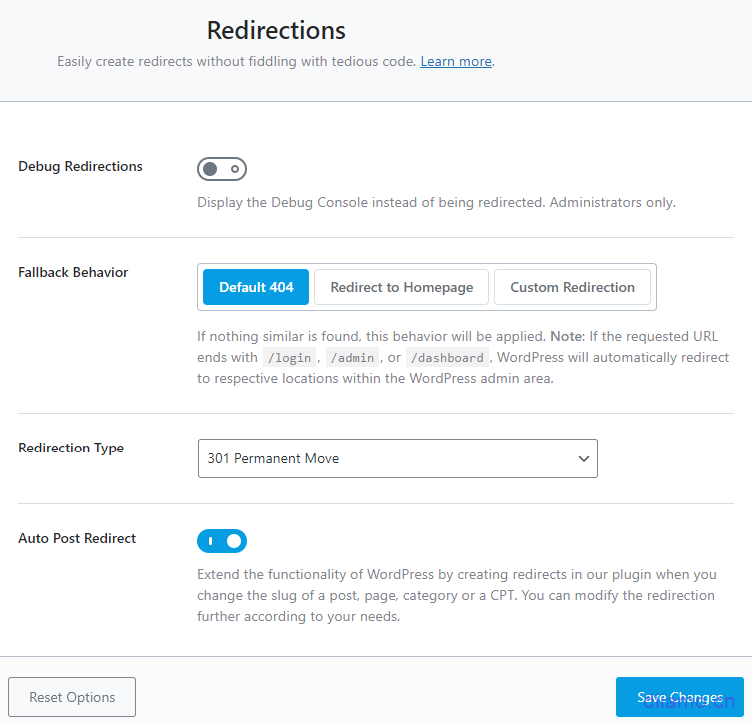Save Changes to redirection settings
752x725 pixels.
click(x=680, y=697)
